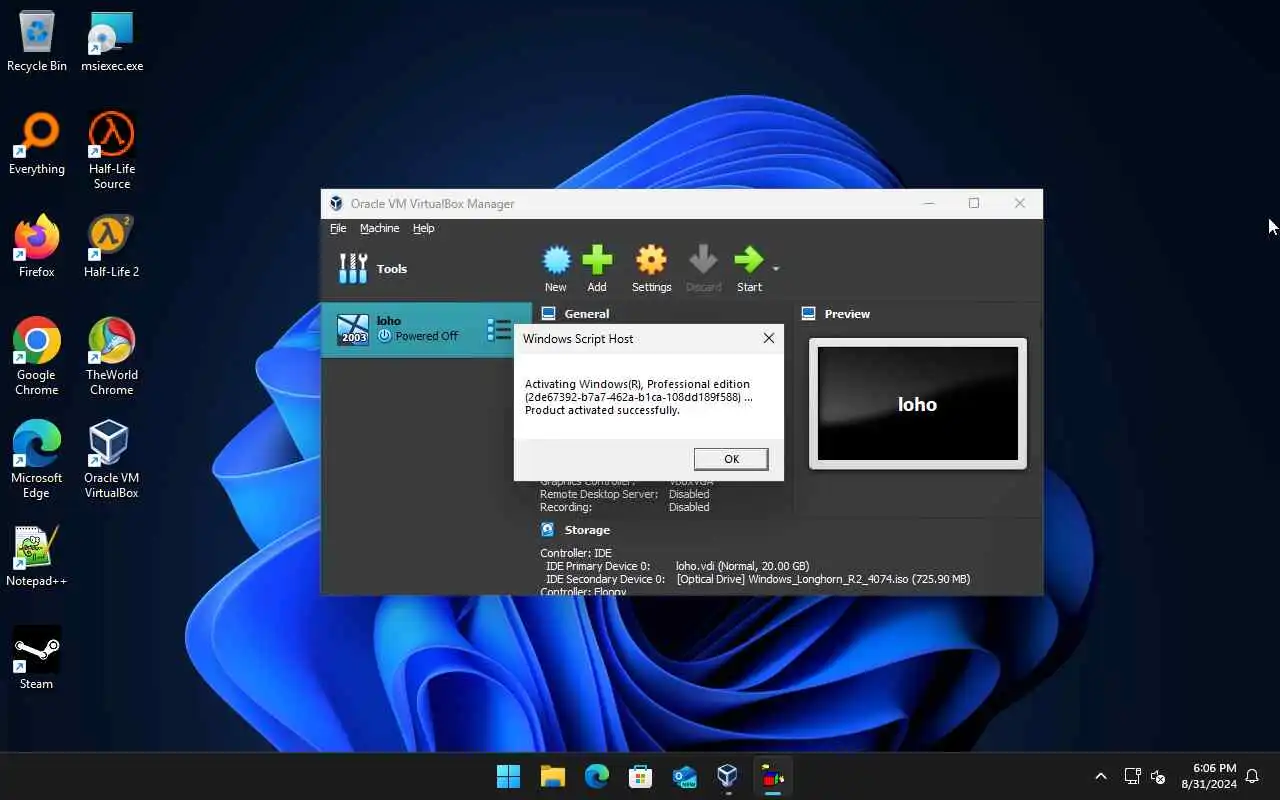Click the New machine toolbar icon
Image resolution: width=1280 pixels, height=800 pixels.
point(556,269)
